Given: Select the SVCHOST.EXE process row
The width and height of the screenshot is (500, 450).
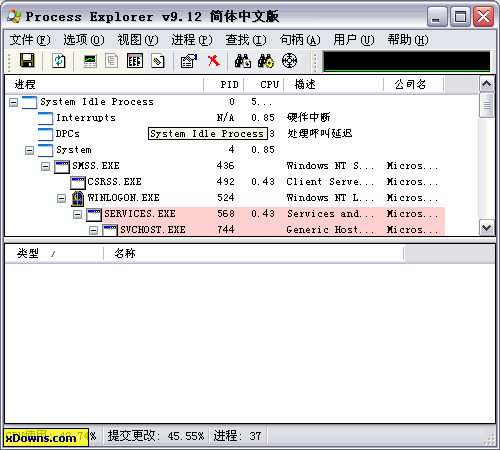Looking at the screenshot, I should tap(225, 229).
